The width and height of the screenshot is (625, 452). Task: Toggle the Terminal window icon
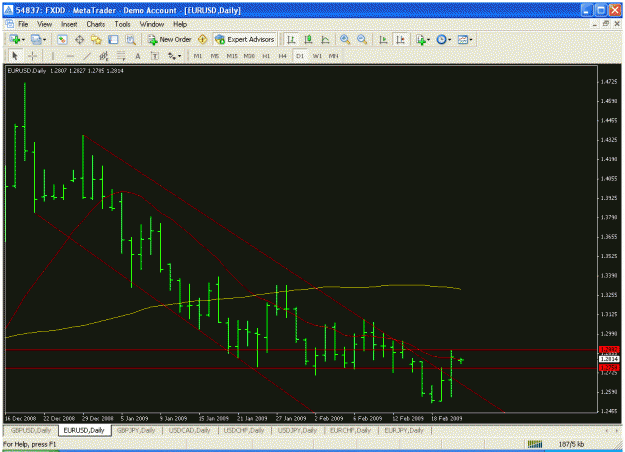point(113,39)
